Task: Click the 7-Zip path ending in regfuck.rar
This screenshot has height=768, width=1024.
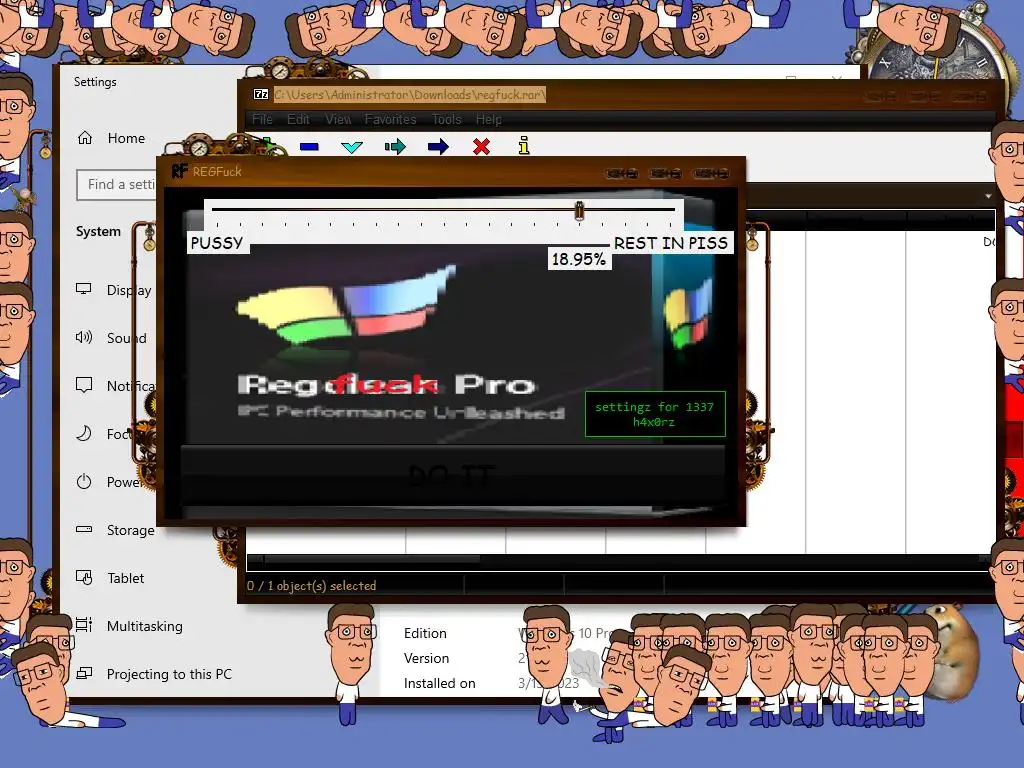Action: (x=409, y=95)
